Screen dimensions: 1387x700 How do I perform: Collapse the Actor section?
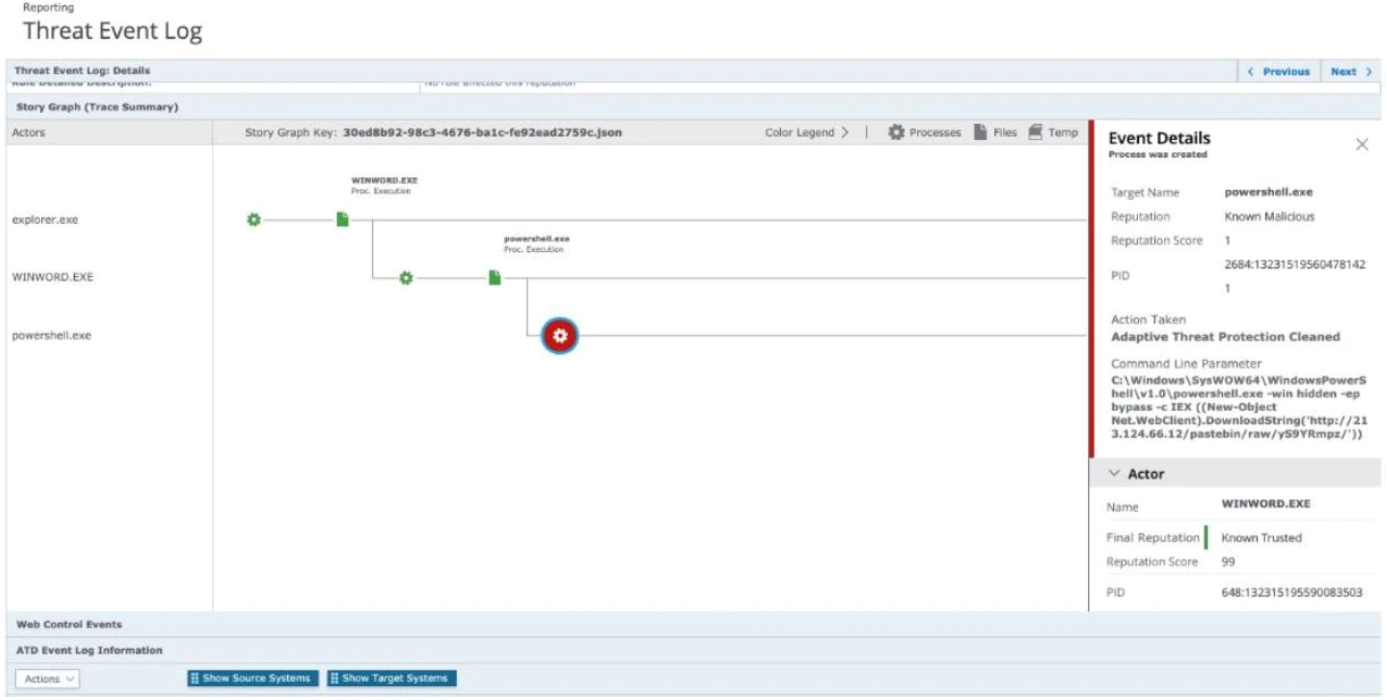(1114, 474)
